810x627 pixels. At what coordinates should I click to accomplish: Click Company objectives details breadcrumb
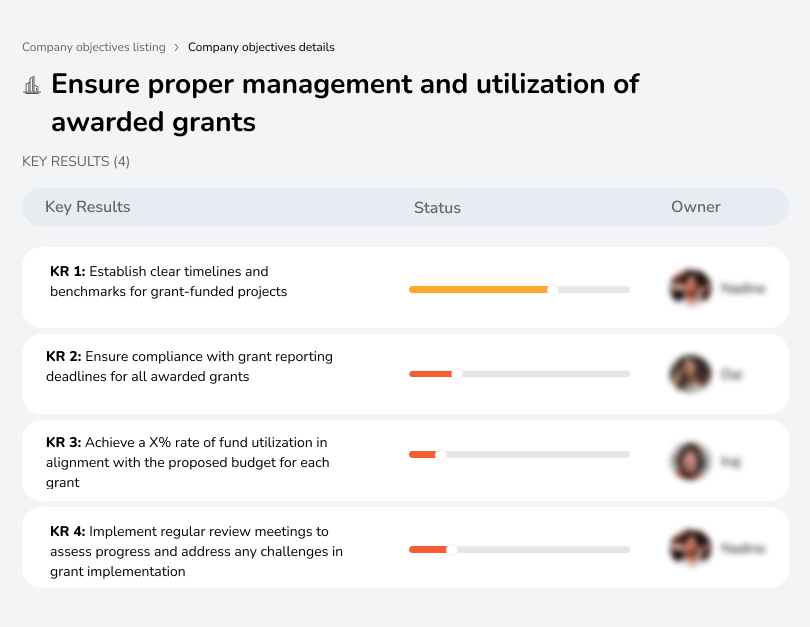(261, 47)
